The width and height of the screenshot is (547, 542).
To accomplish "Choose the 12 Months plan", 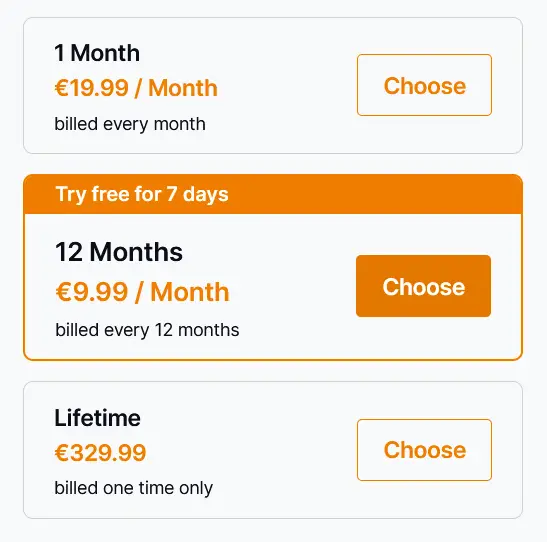I will pos(424,286).
